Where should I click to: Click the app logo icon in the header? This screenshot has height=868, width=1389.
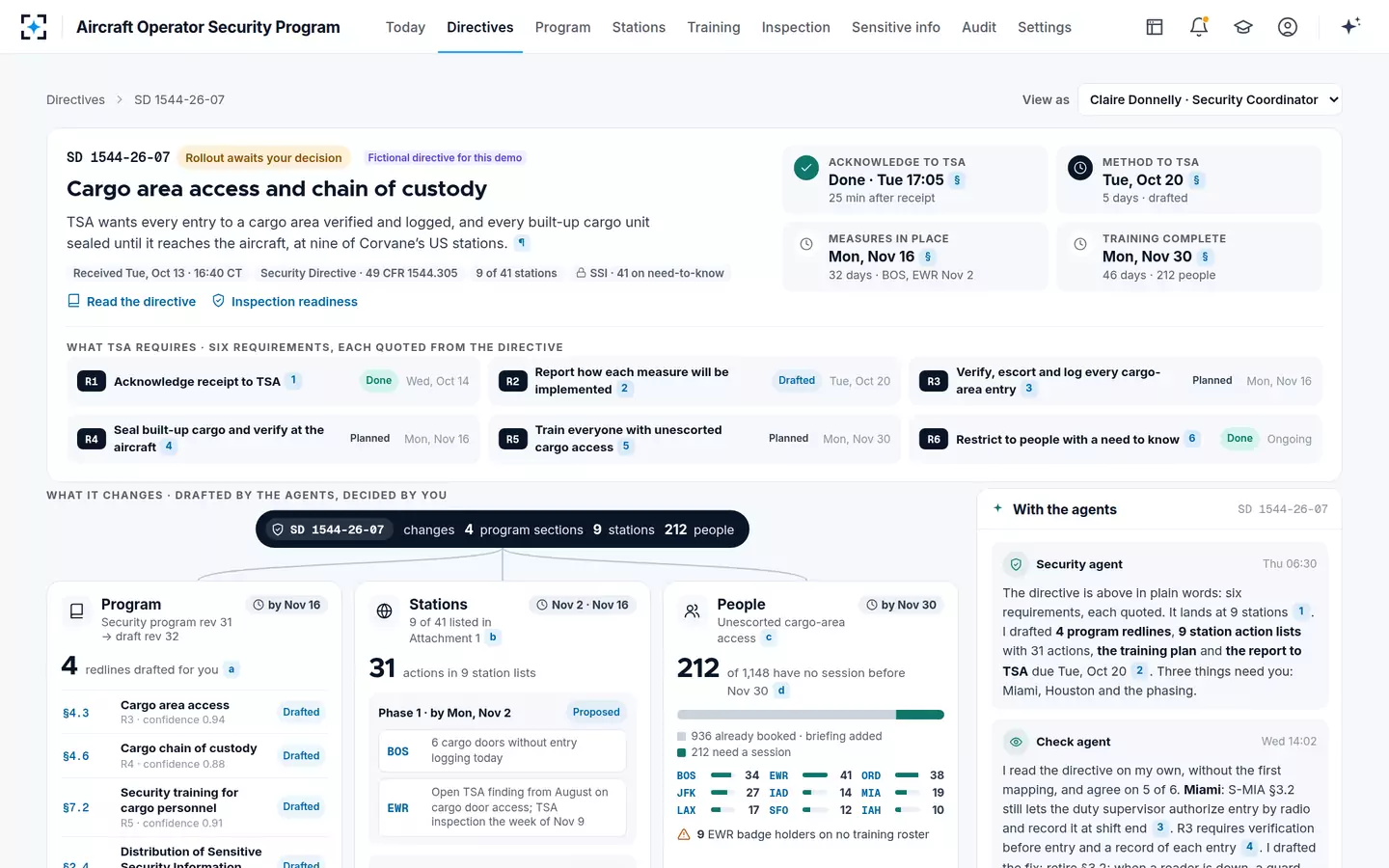coord(34,27)
